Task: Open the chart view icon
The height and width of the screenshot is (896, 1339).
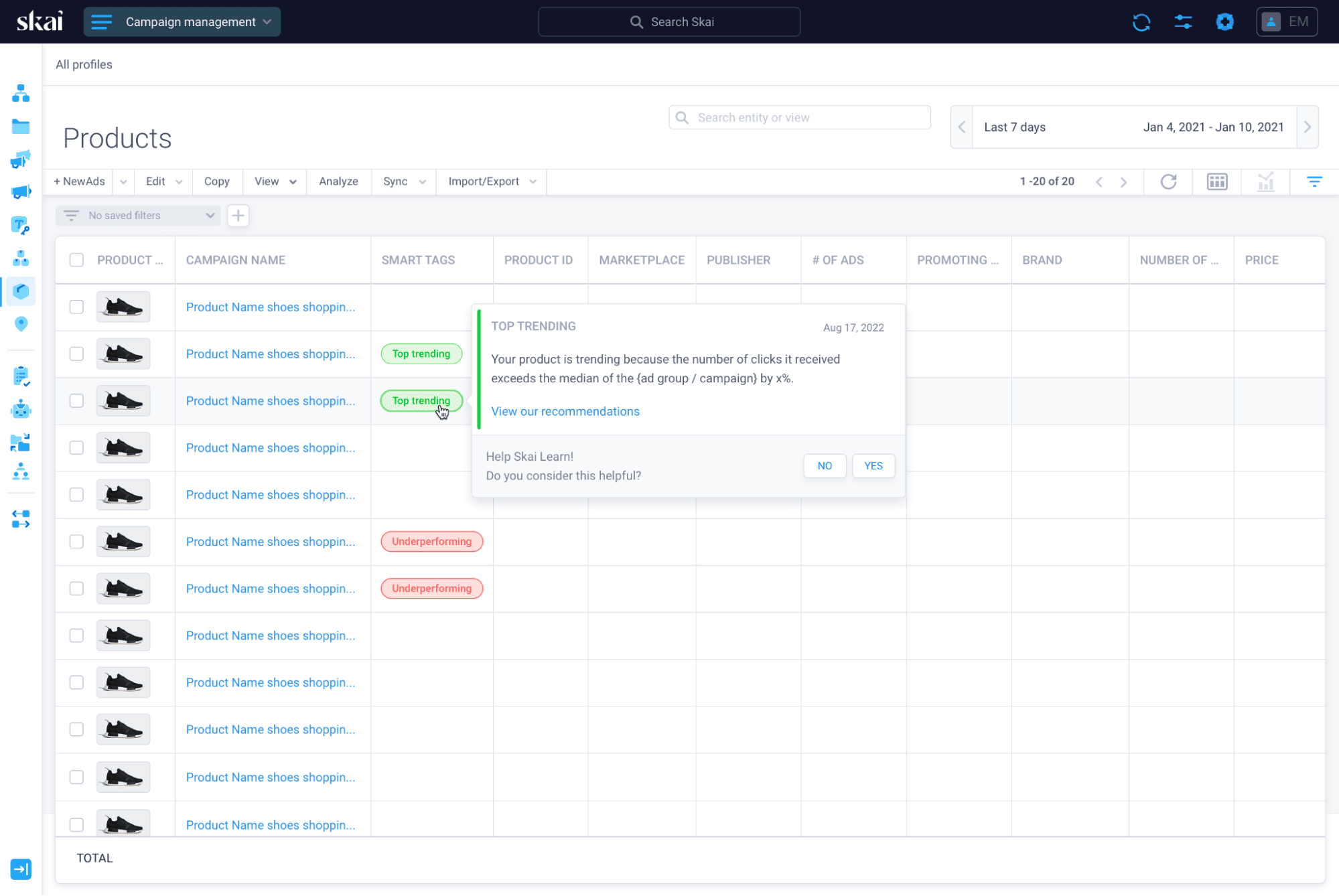Action: 1265,181
